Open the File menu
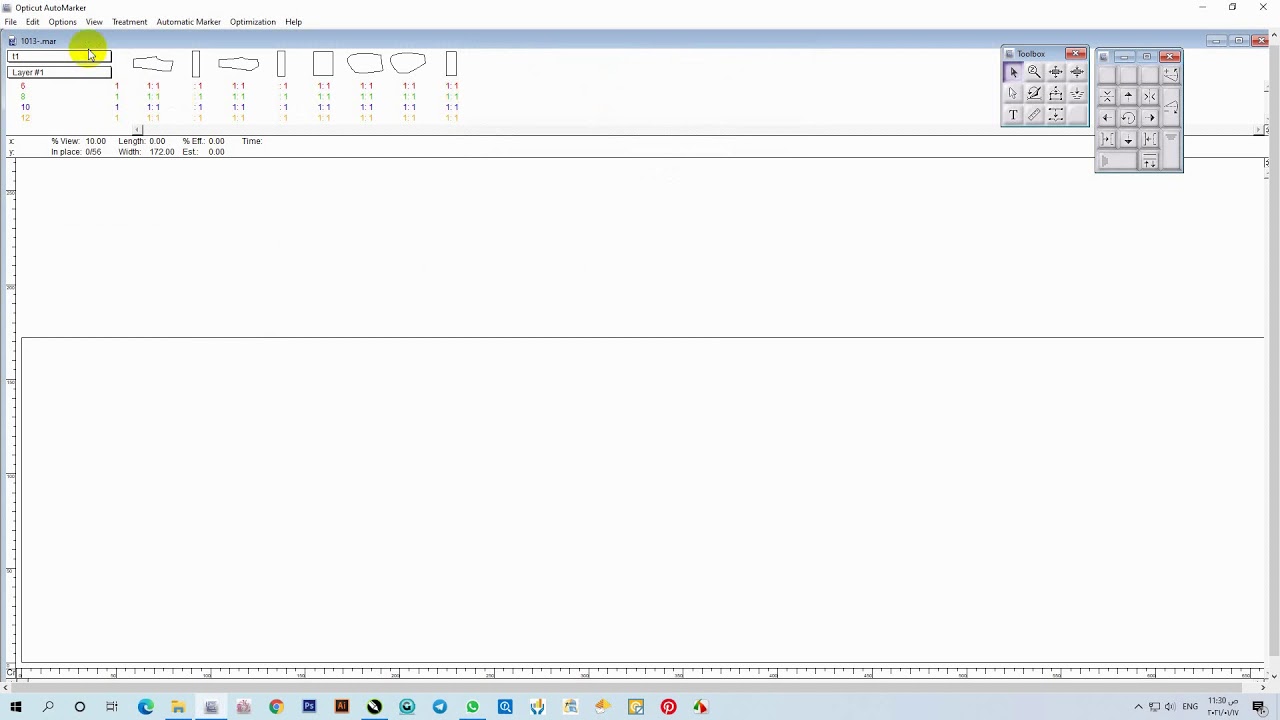Image resolution: width=1280 pixels, height=720 pixels. [x=10, y=22]
